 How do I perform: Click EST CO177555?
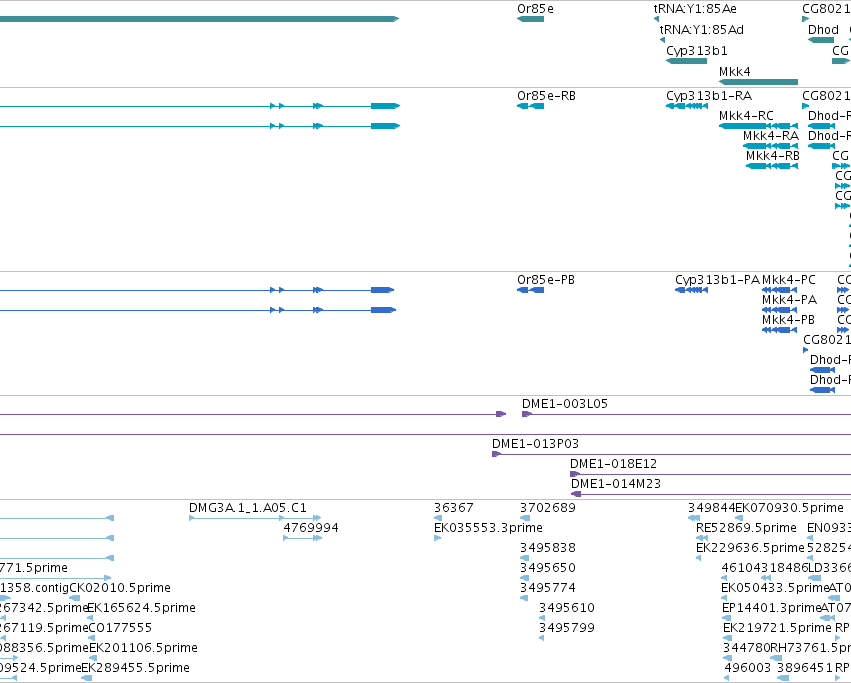[x=93, y=638]
